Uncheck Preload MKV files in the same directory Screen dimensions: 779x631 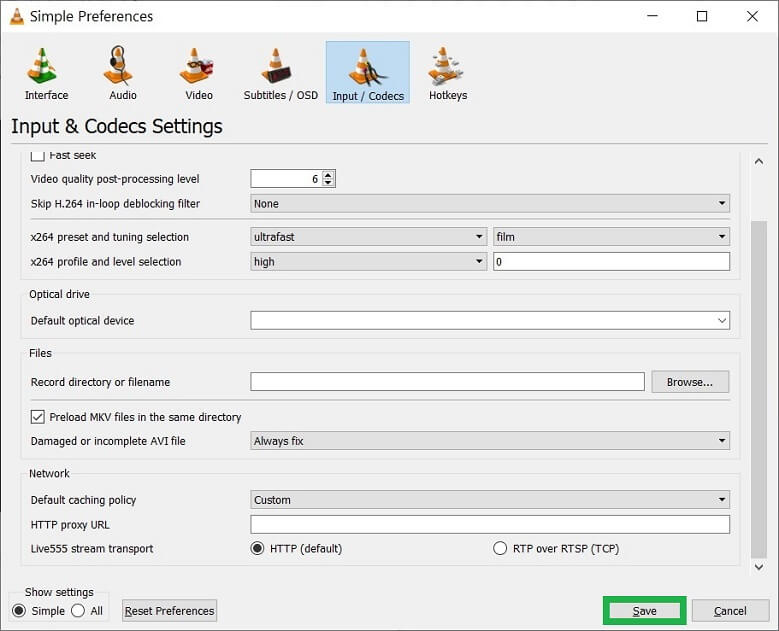click(37, 416)
